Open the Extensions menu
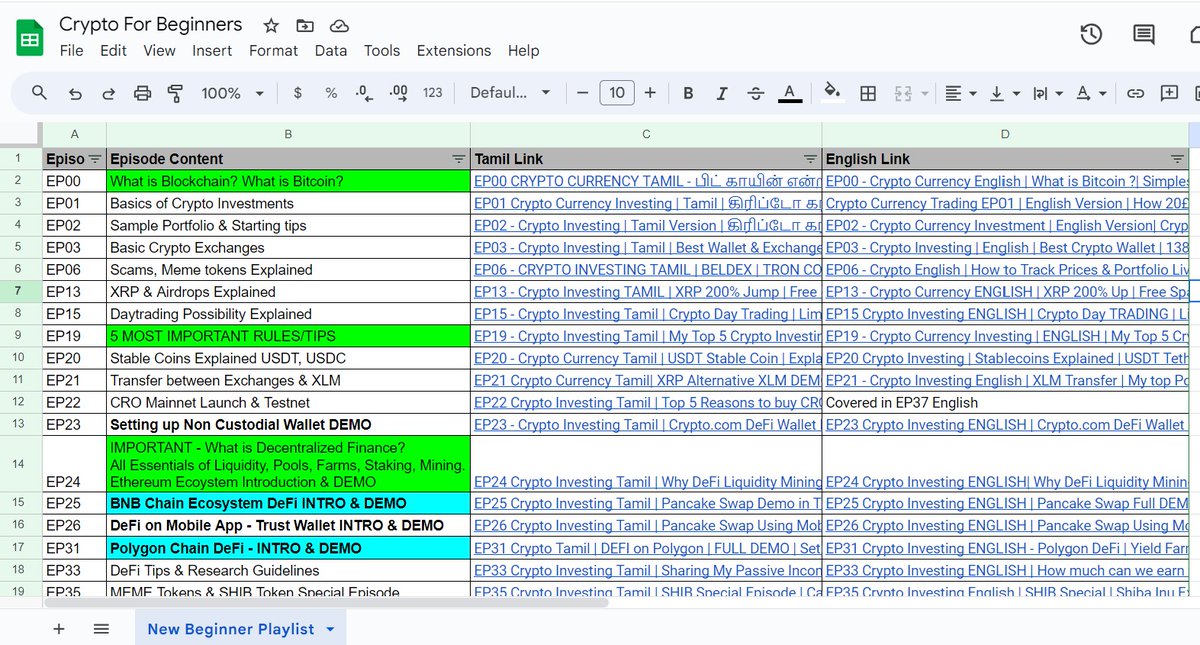The width and height of the screenshot is (1200, 645). (454, 51)
